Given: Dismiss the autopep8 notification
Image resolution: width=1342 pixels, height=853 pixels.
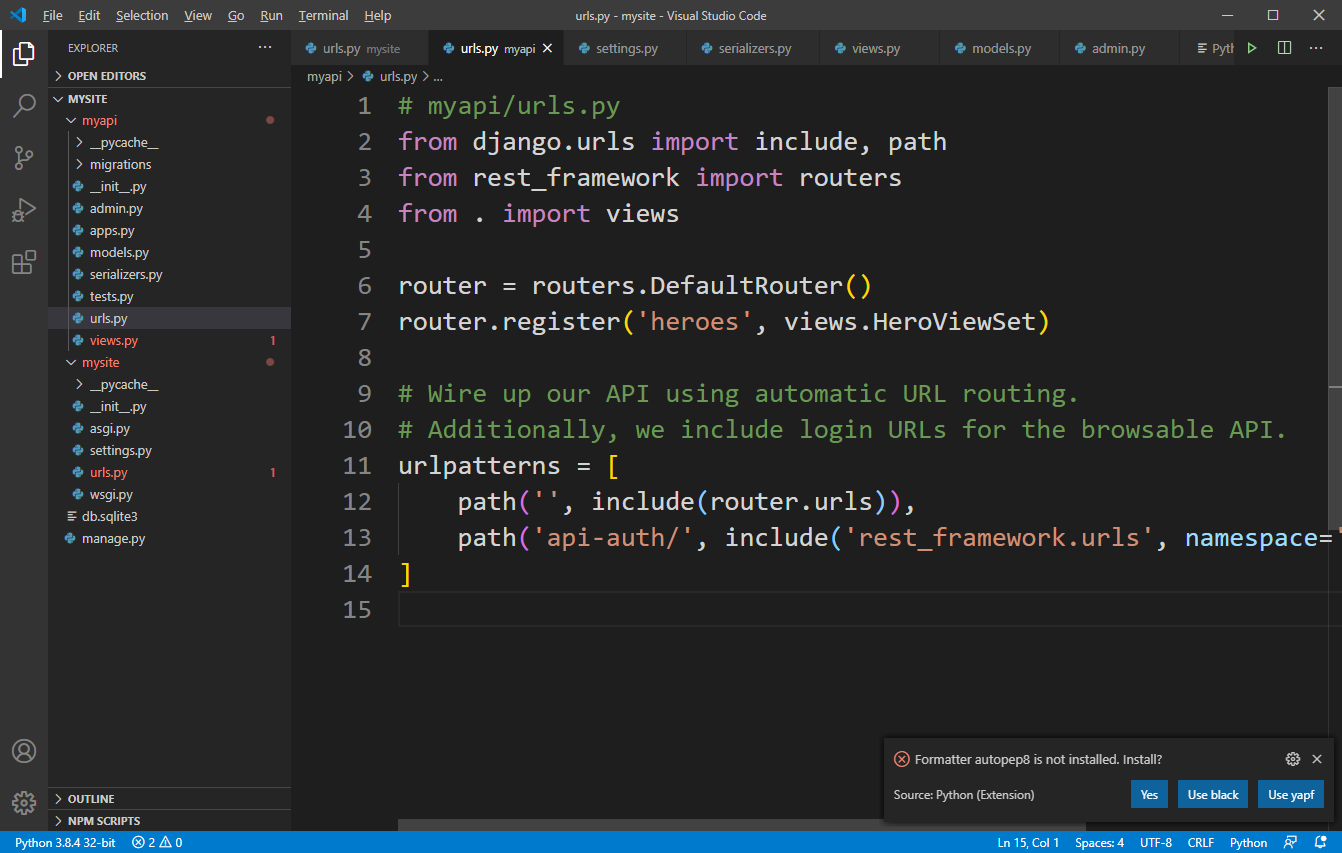Looking at the screenshot, I should 1317,759.
